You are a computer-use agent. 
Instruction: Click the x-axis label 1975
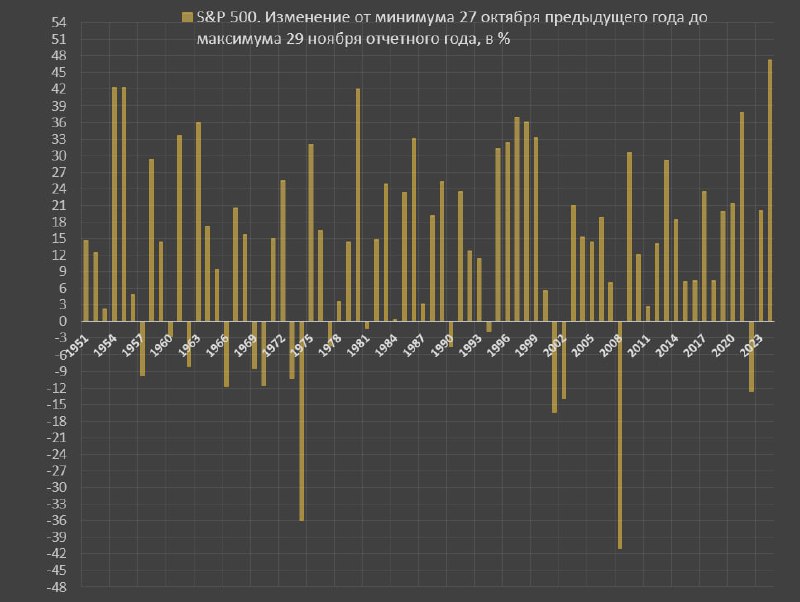click(x=302, y=346)
